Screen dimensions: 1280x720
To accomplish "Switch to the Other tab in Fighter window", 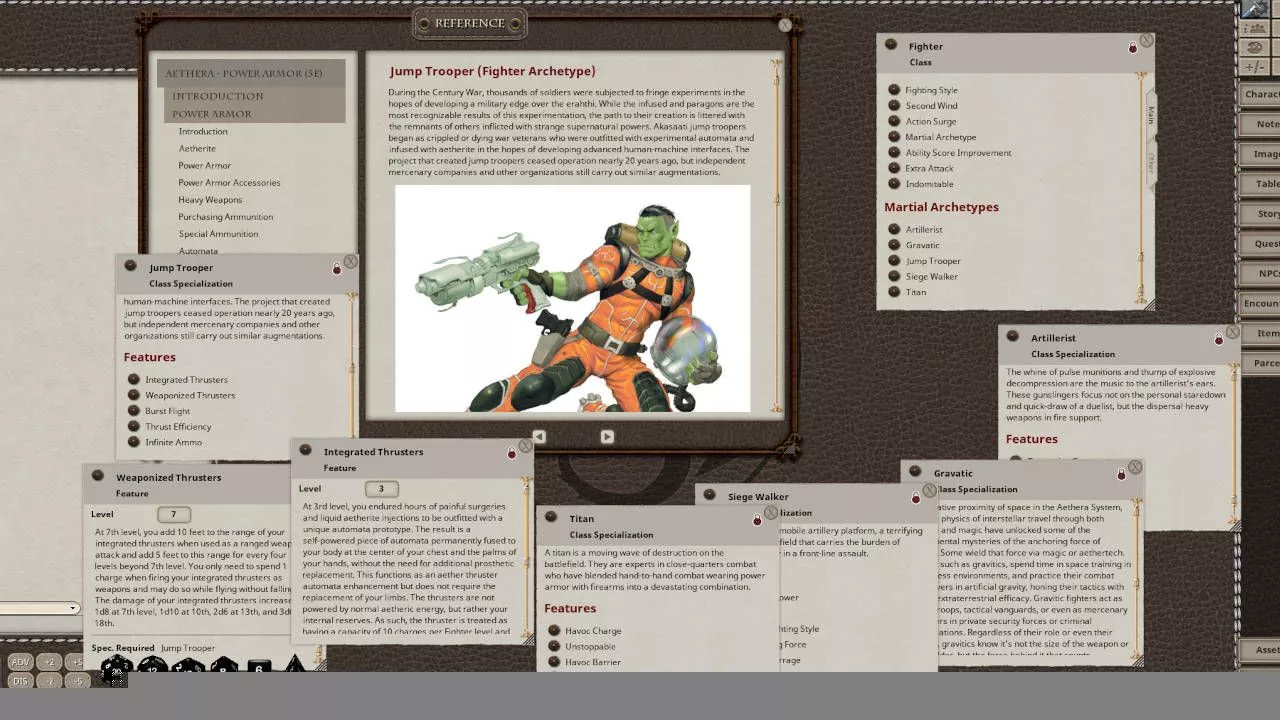I will coord(1150,162).
